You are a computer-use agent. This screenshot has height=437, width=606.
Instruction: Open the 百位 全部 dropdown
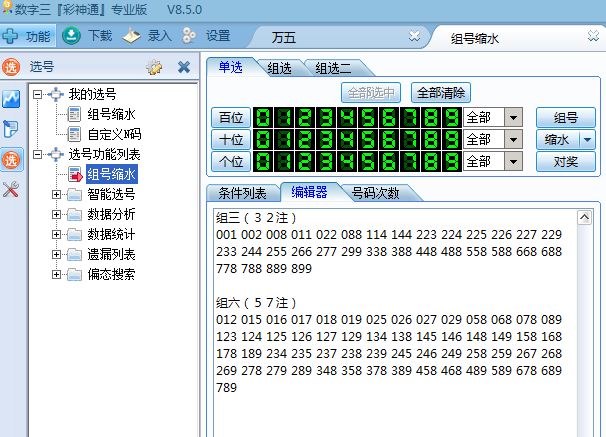pos(514,117)
